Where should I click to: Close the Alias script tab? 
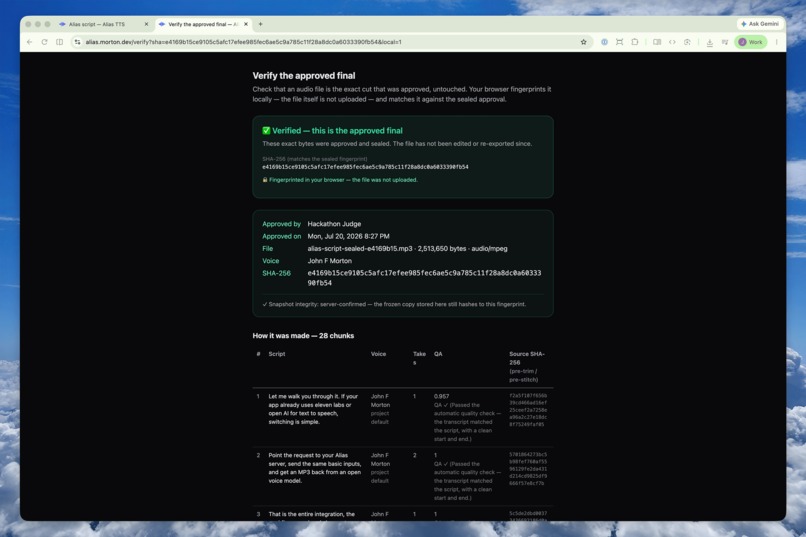coord(146,24)
